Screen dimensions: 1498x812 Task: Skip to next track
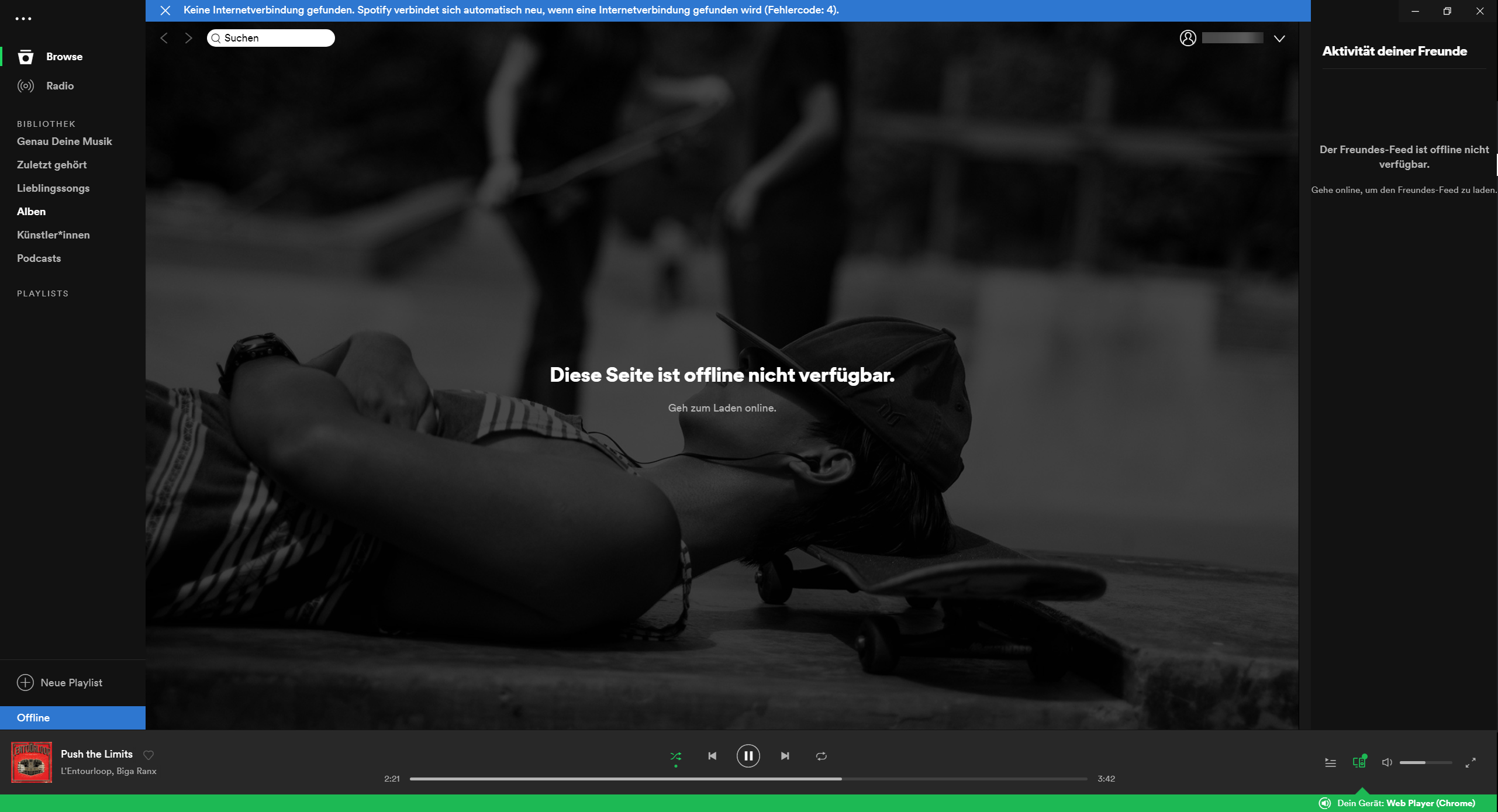coord(785,756)
